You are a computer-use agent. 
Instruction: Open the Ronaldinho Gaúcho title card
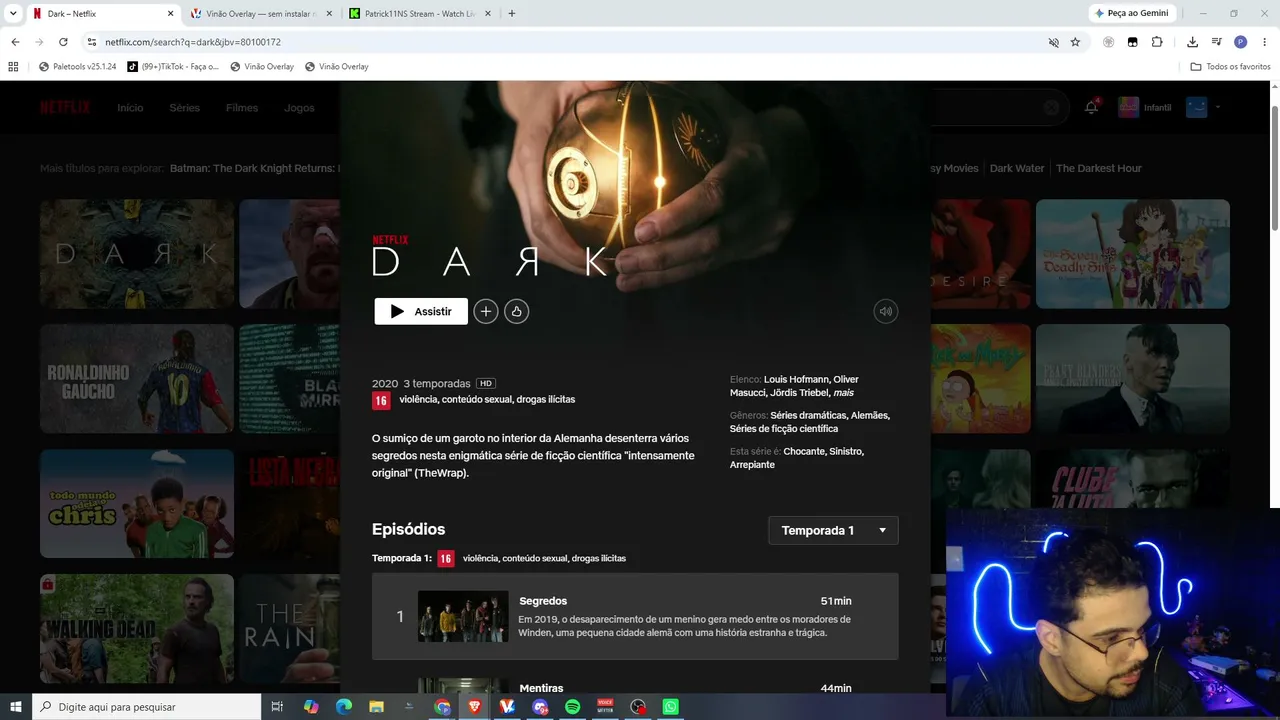pyautogui.click(x=137, y=379)
